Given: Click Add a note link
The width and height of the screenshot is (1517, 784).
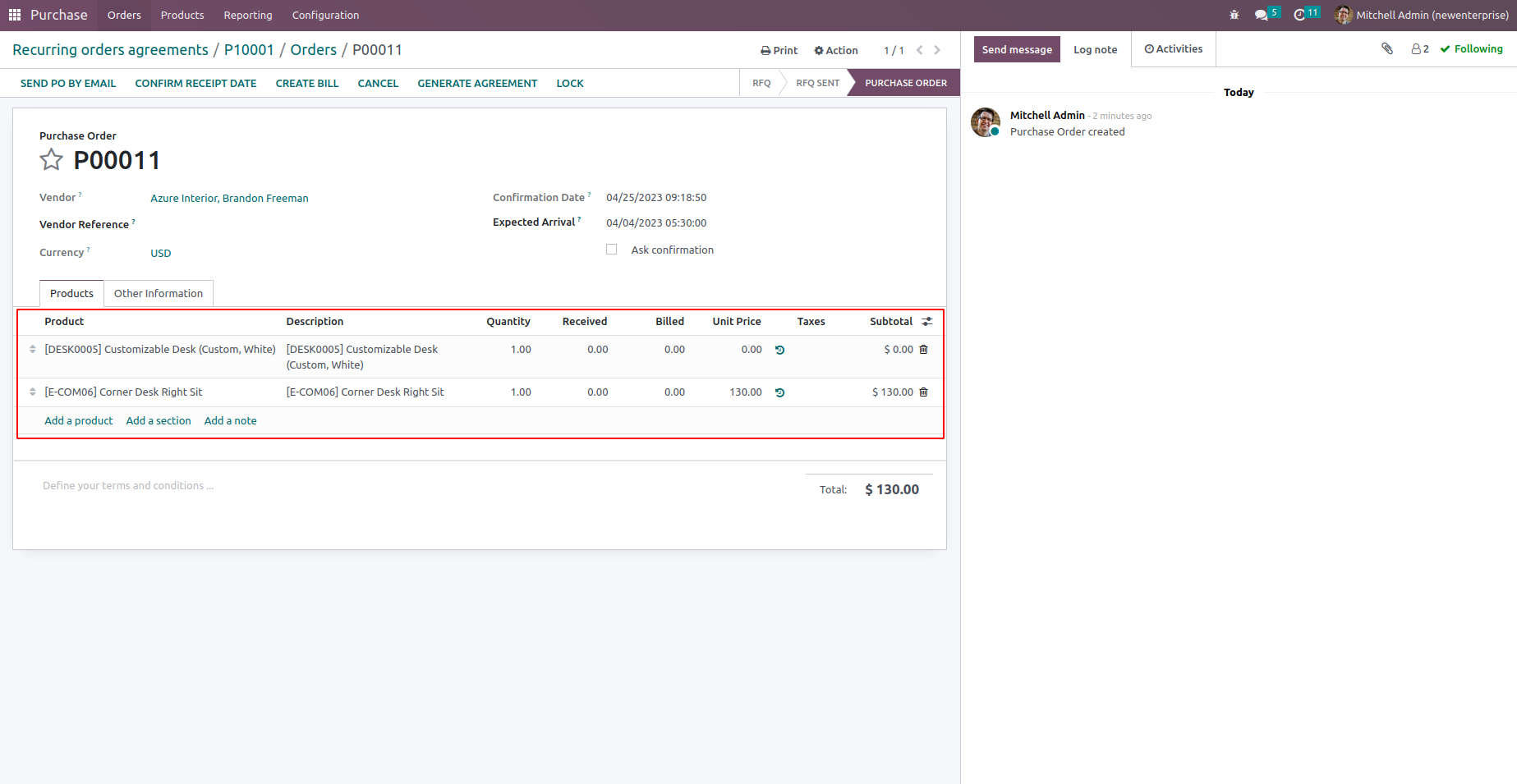Looking at the screenshot, I should [231, 420].
